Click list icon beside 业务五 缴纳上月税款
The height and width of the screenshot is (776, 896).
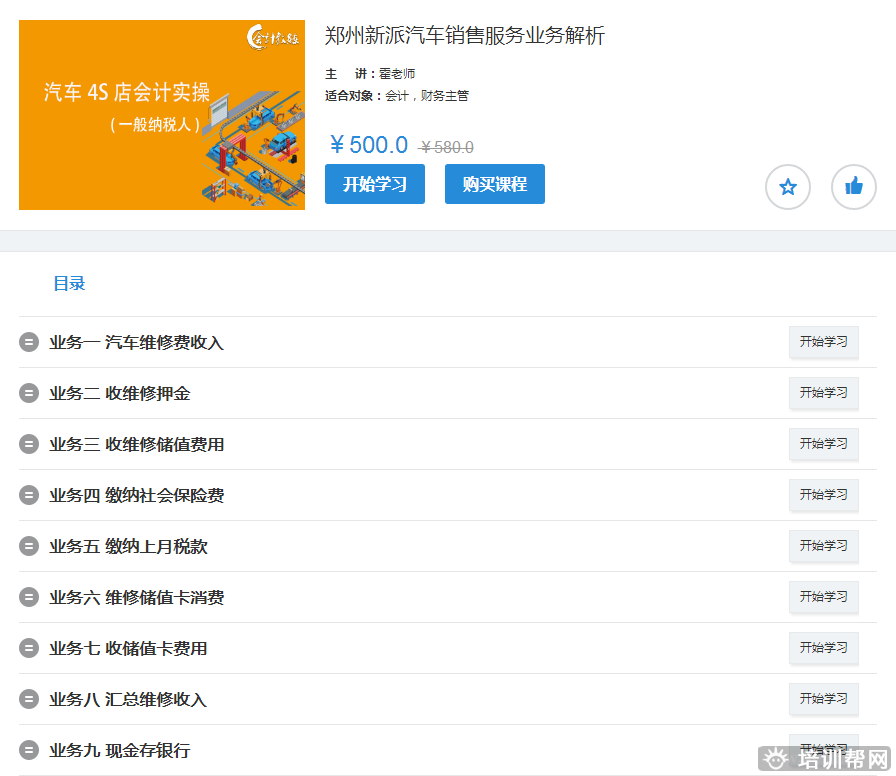tap(29, 546)
